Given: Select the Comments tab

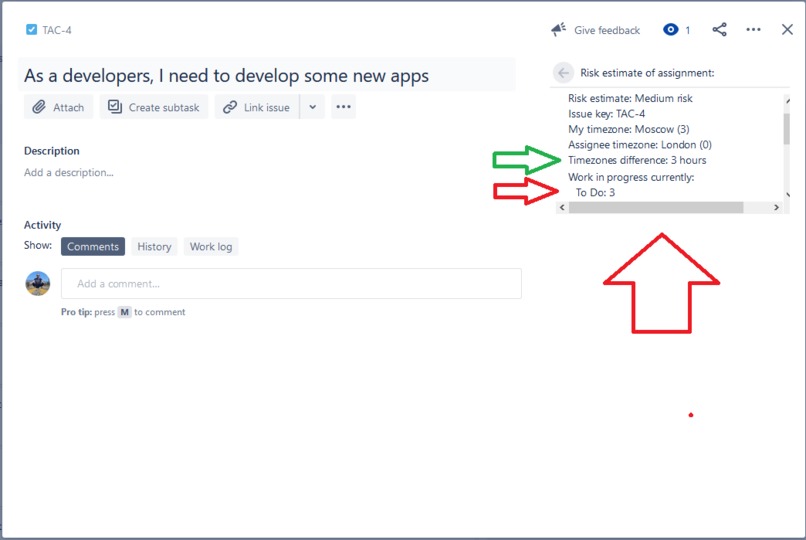Looking at the screenshot, I should [93, 247].
